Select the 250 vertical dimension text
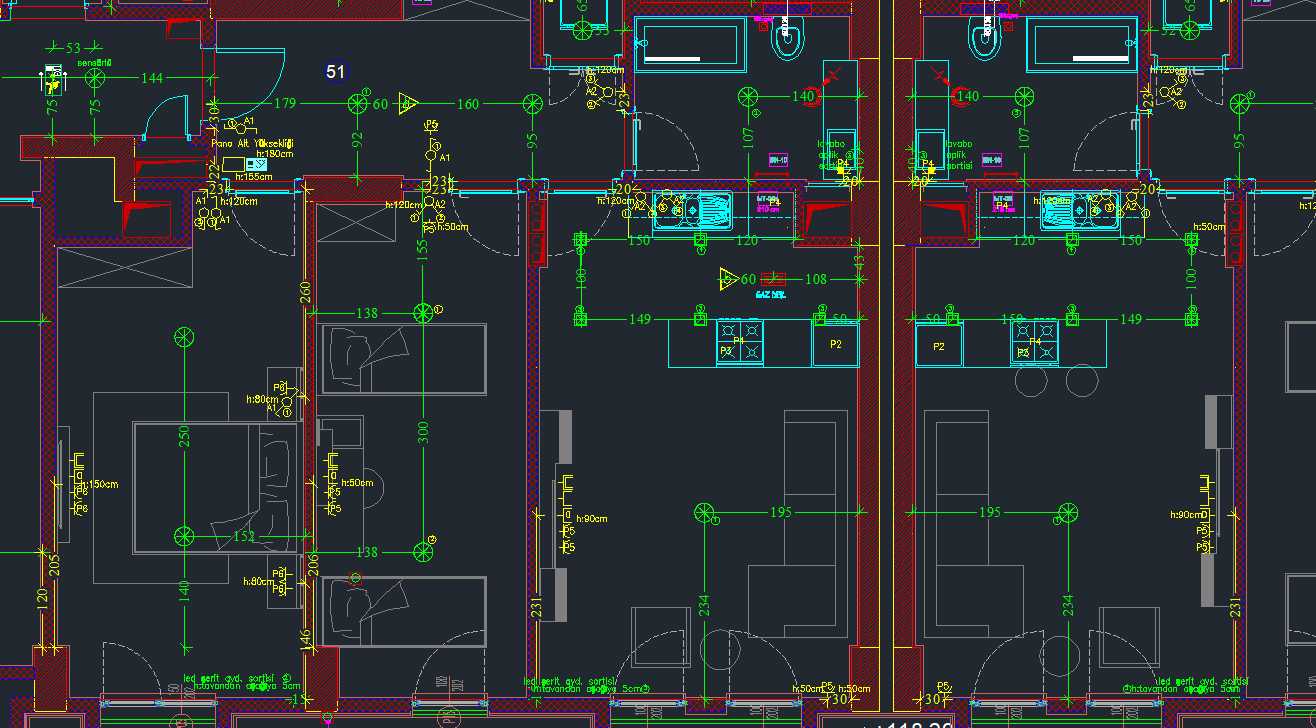The image size is (1316, 728). point(184,437)
